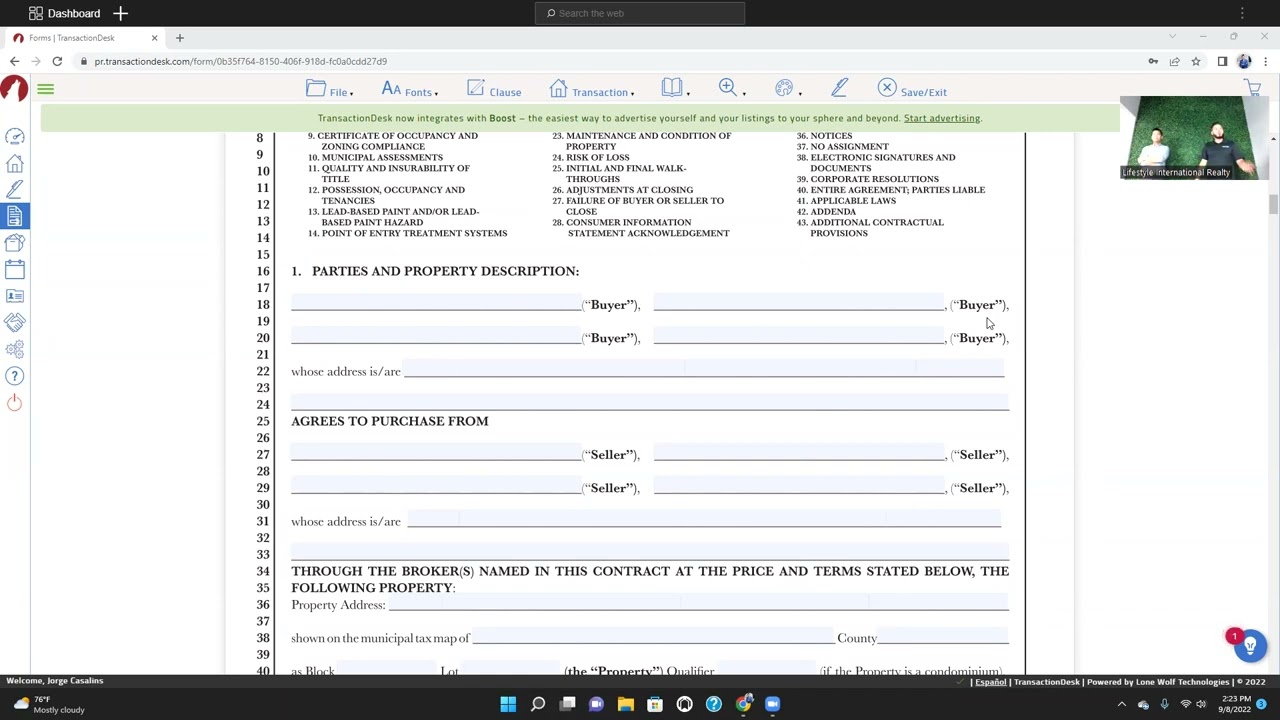This screenshot has width=1280, height=720.
Task: Click the address bar URL
Action: pyautogui.click(x=240, y=61)
